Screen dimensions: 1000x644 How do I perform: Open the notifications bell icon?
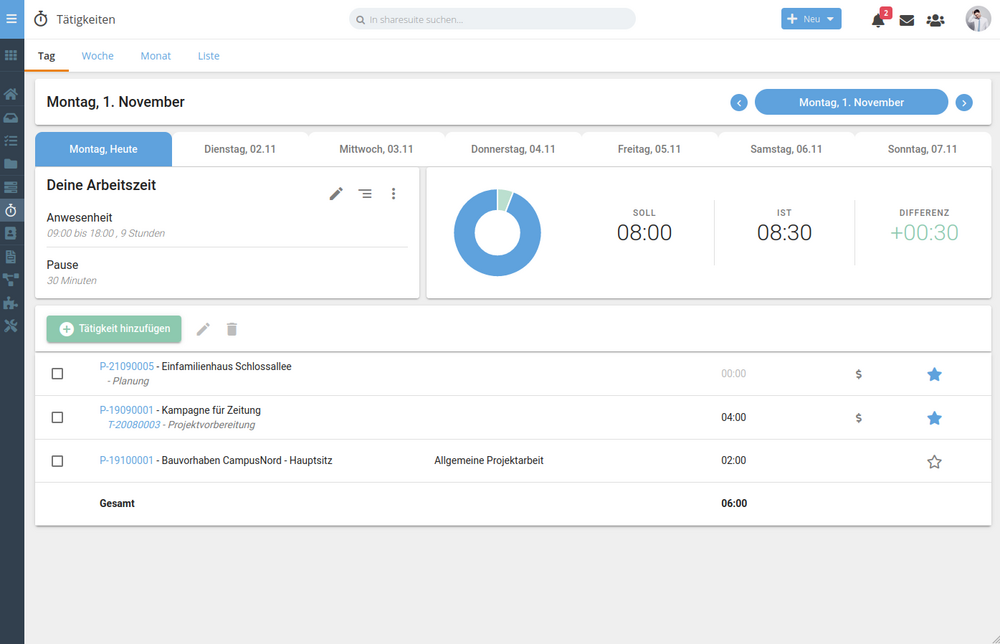pyautogui.click(x=878, y=20)
